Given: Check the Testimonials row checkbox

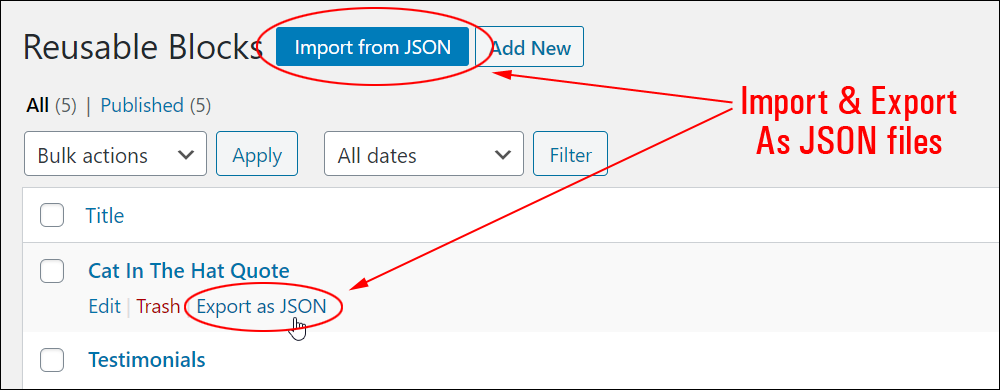Looking at the screenshot, I should tap(52, 360).
